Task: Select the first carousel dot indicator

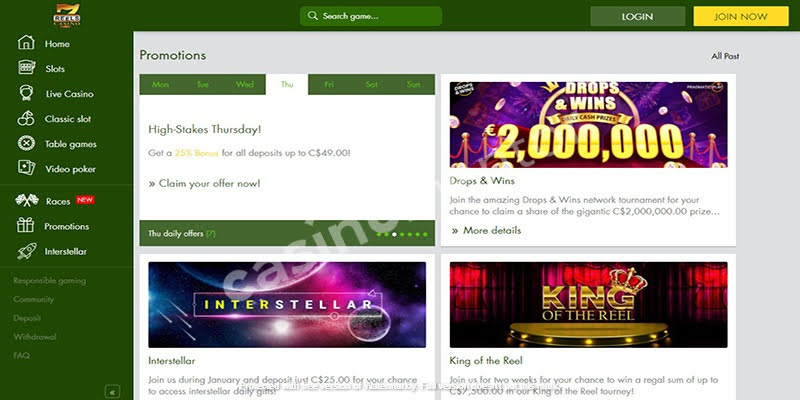Action: pyautogui.click(x=379, y=235)
